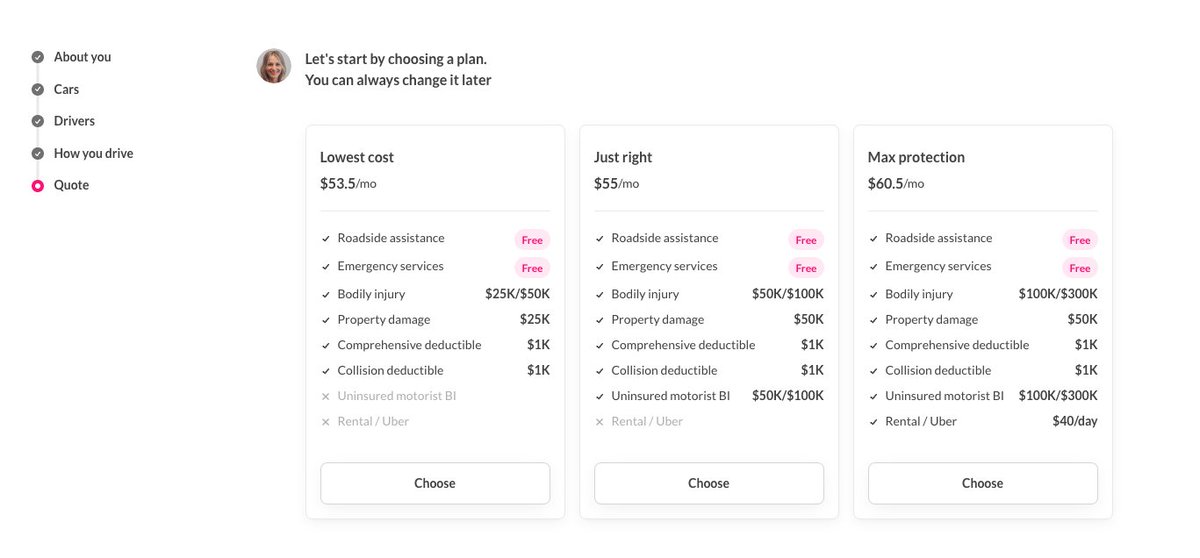The width and height of the screenshot is (1200, 558).
Task: Click the agent avatar photo
Action: point(274,66)
